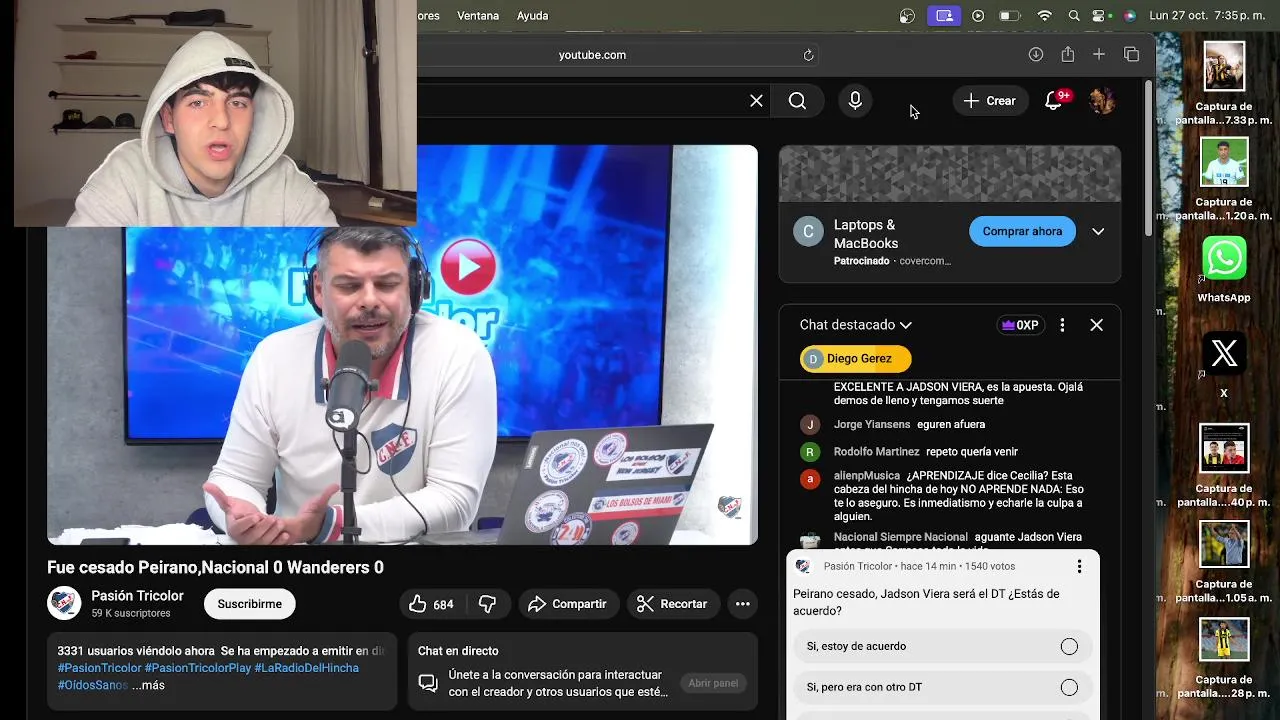Screen dimensions: 1280x720
Task: Show Safari tab overview
Action: 1131,55
